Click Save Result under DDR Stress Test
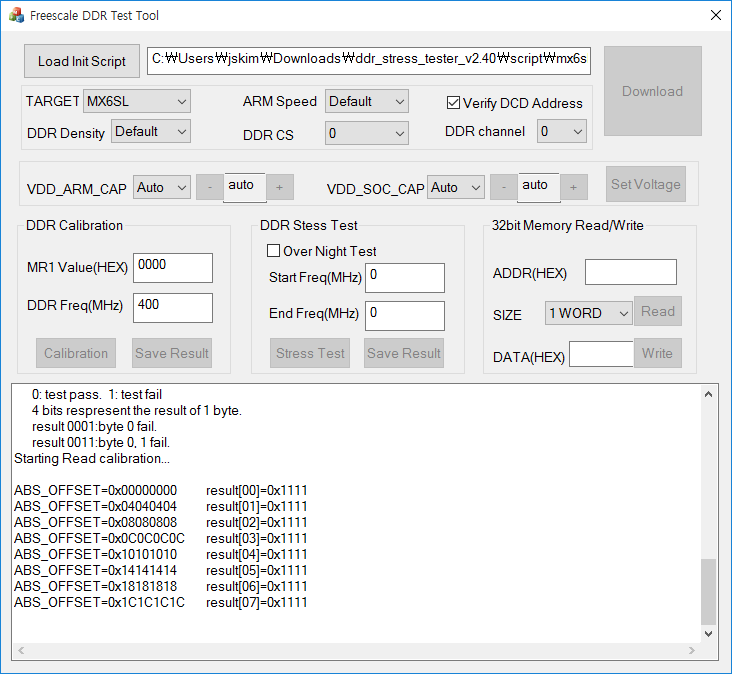This screenshot has width=732, height=674. (x=404, y=353)
